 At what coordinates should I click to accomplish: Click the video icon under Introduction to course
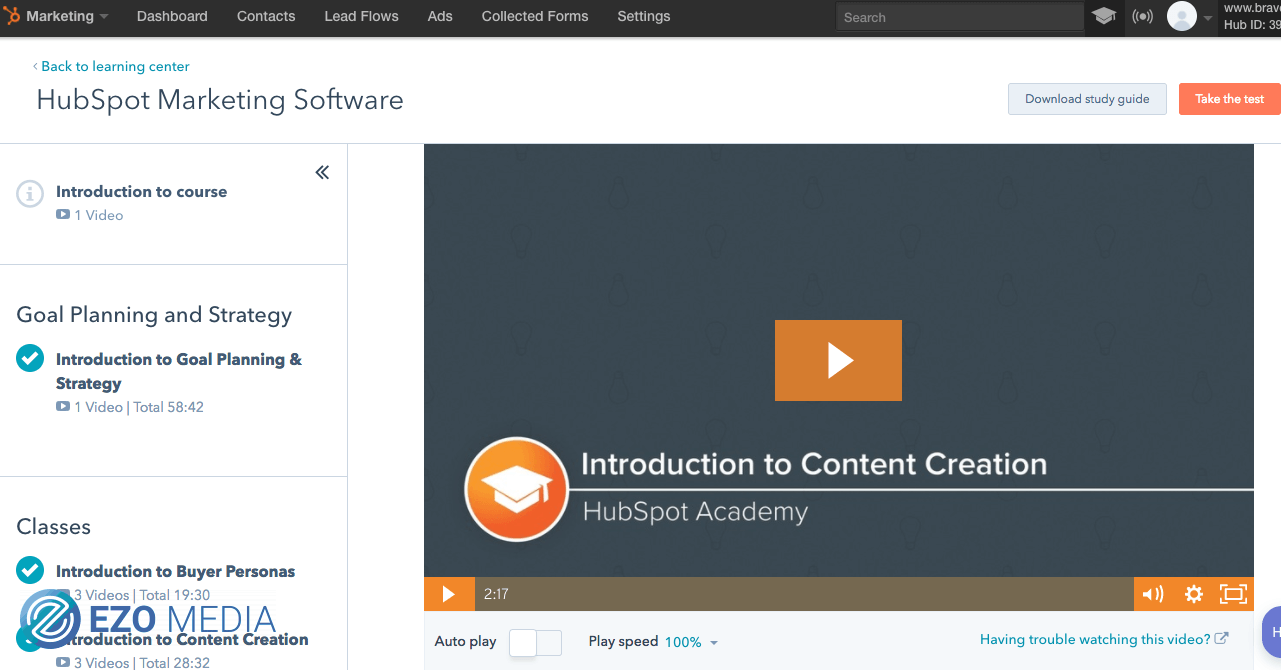[x=63, y=215]
